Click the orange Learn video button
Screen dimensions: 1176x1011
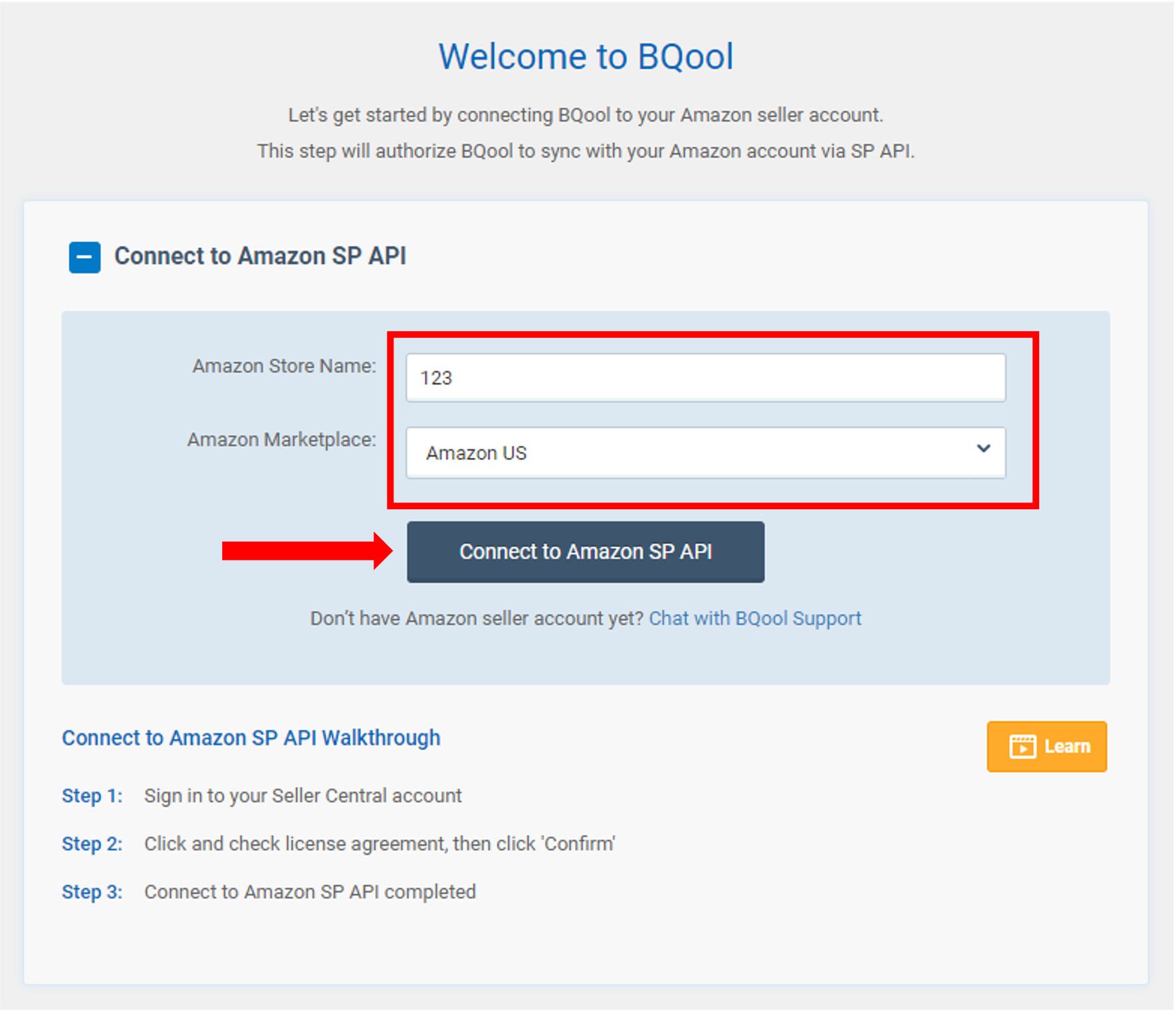pos(1046,746)
